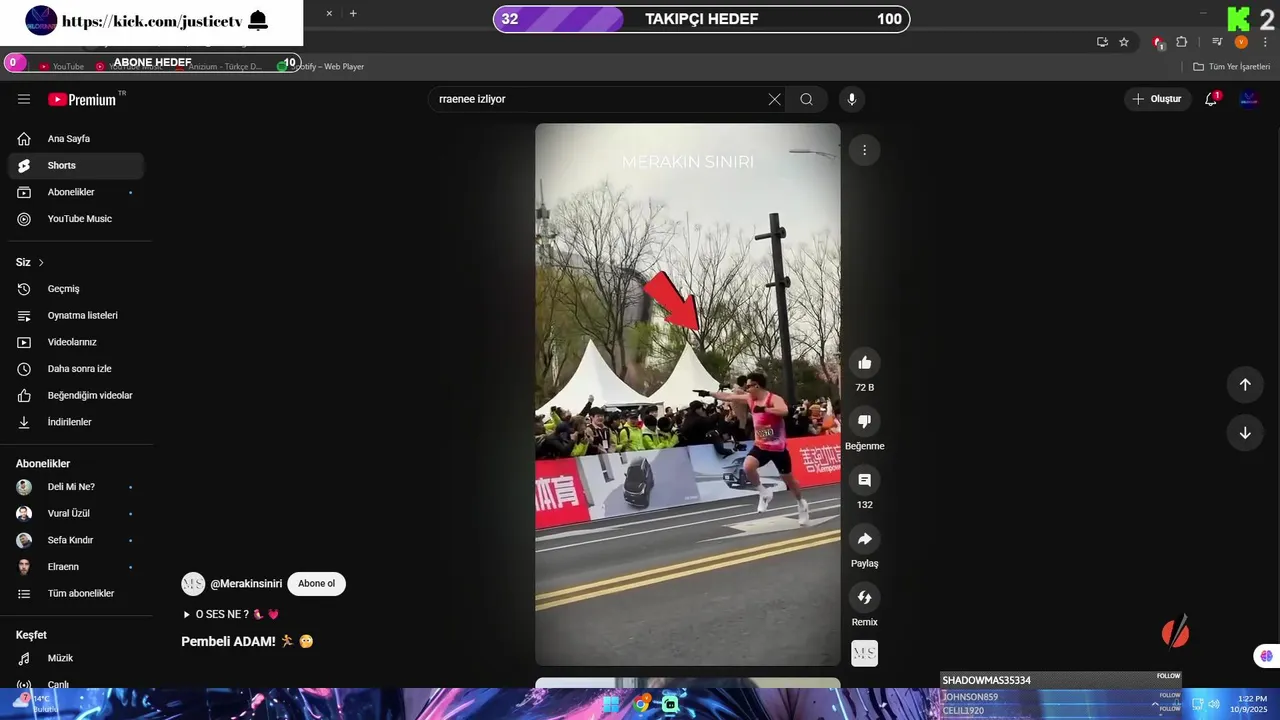This screenshot has width=1280, height=720.
Task: Open Abonelikler in the sidebar
Action: click(76, 192)
